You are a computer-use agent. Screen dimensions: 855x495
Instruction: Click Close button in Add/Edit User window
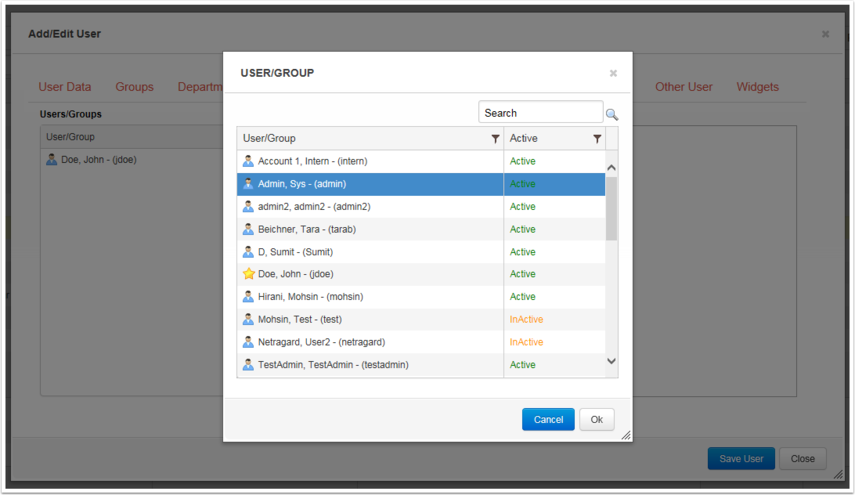point(803,458)
